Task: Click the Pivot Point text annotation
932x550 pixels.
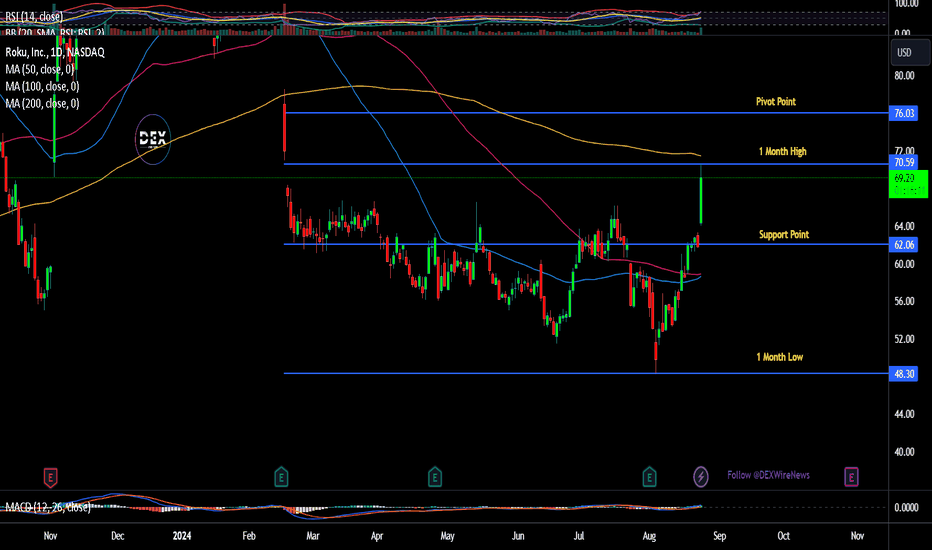Action: (x=776, y=102)
